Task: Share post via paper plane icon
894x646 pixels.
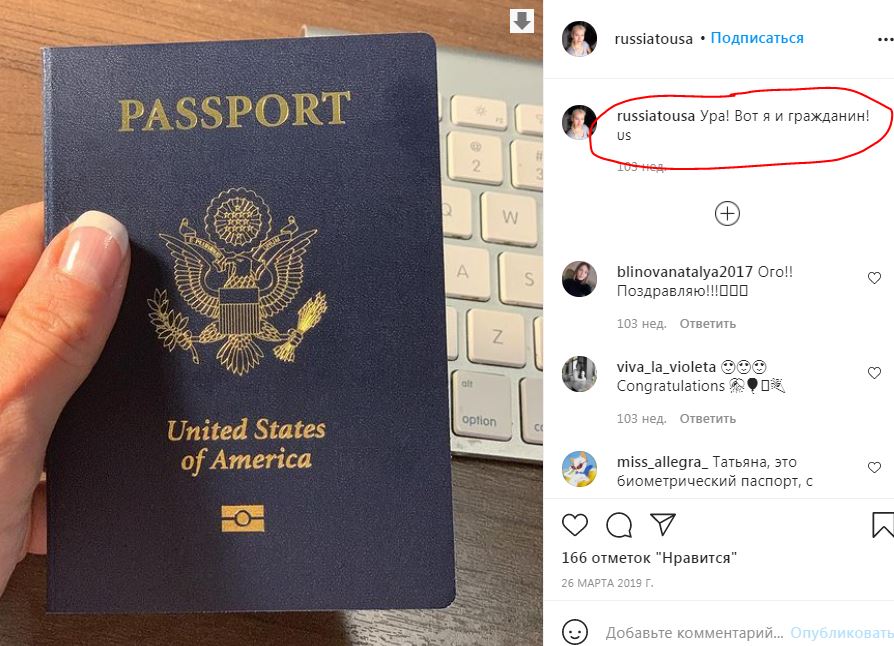Action: click(663, 524)
